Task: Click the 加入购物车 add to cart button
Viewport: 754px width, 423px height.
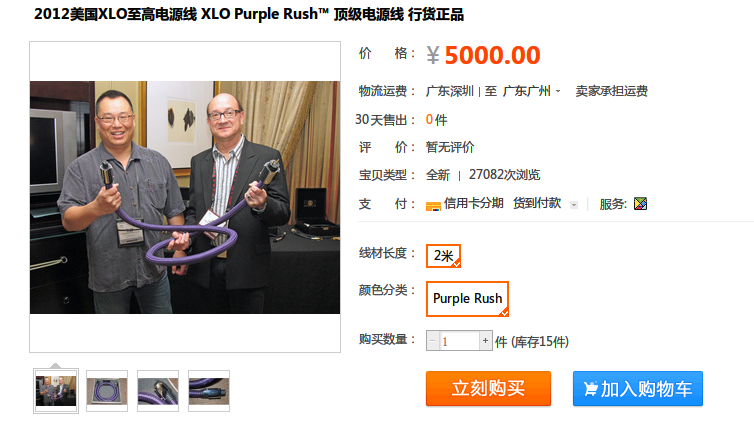Action: (638, 388)
